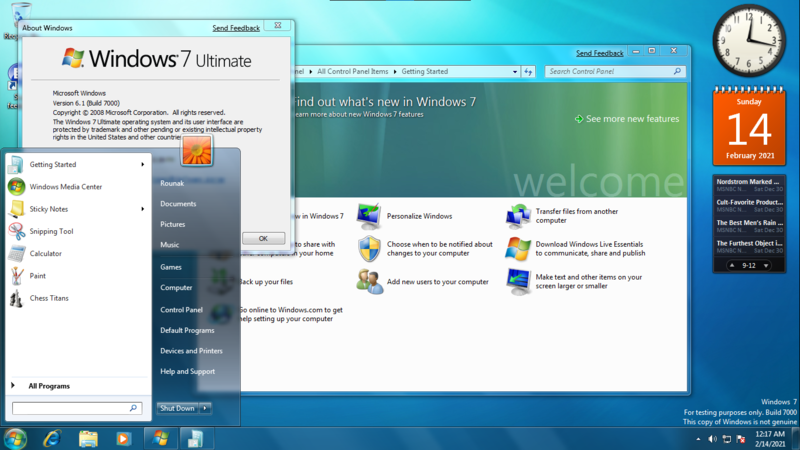Image resolution: width=800 pixels, height=450 pixels.
Task: Open Devices and Printers from start menu
Action: tap(191, 351)
